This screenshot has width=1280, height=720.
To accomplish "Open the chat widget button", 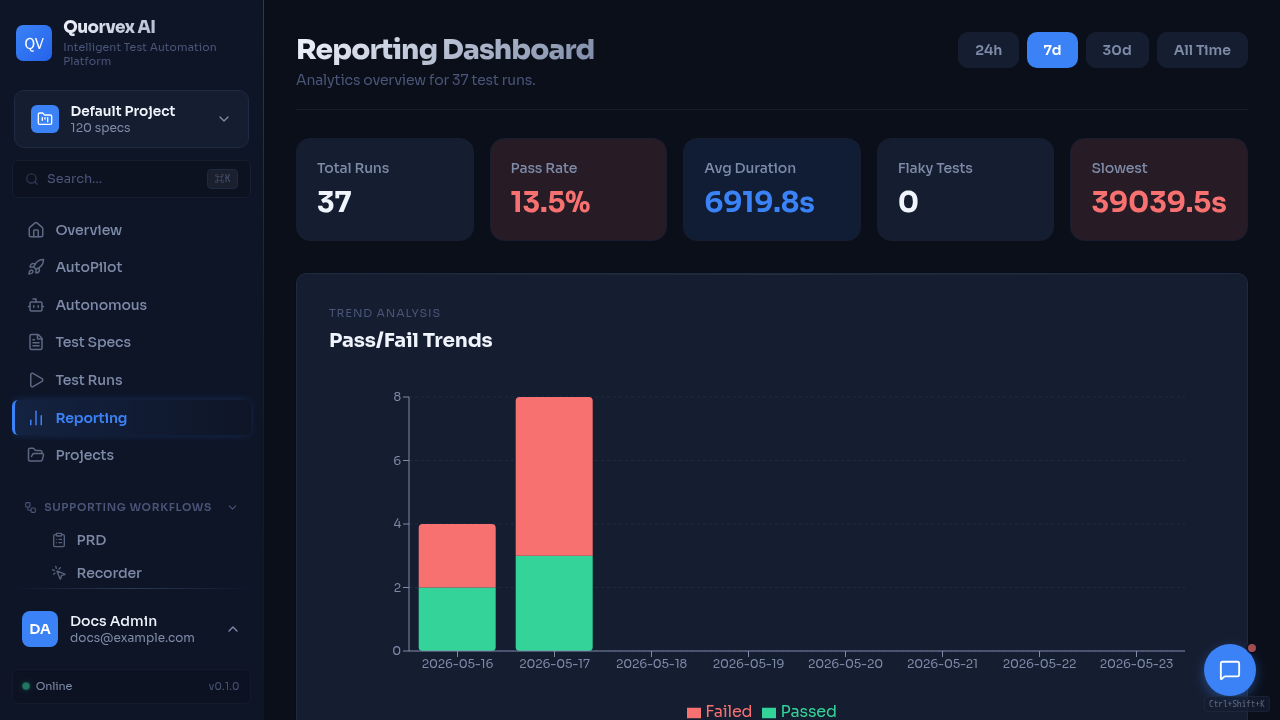I will (1230, 670).
